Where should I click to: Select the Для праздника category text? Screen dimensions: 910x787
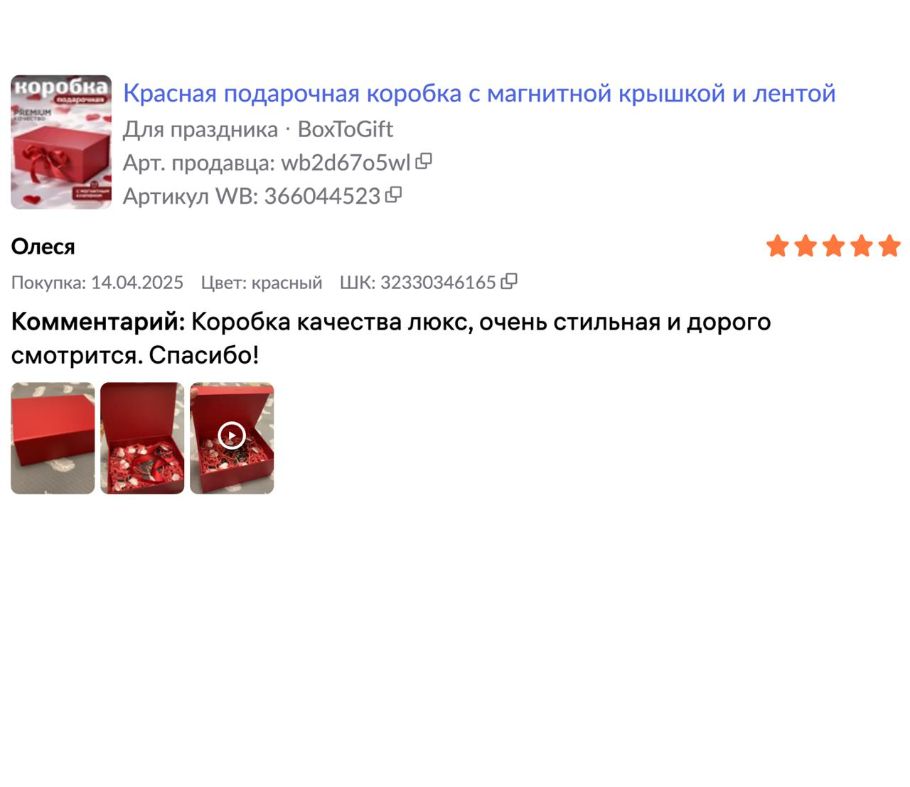(200, 129)
